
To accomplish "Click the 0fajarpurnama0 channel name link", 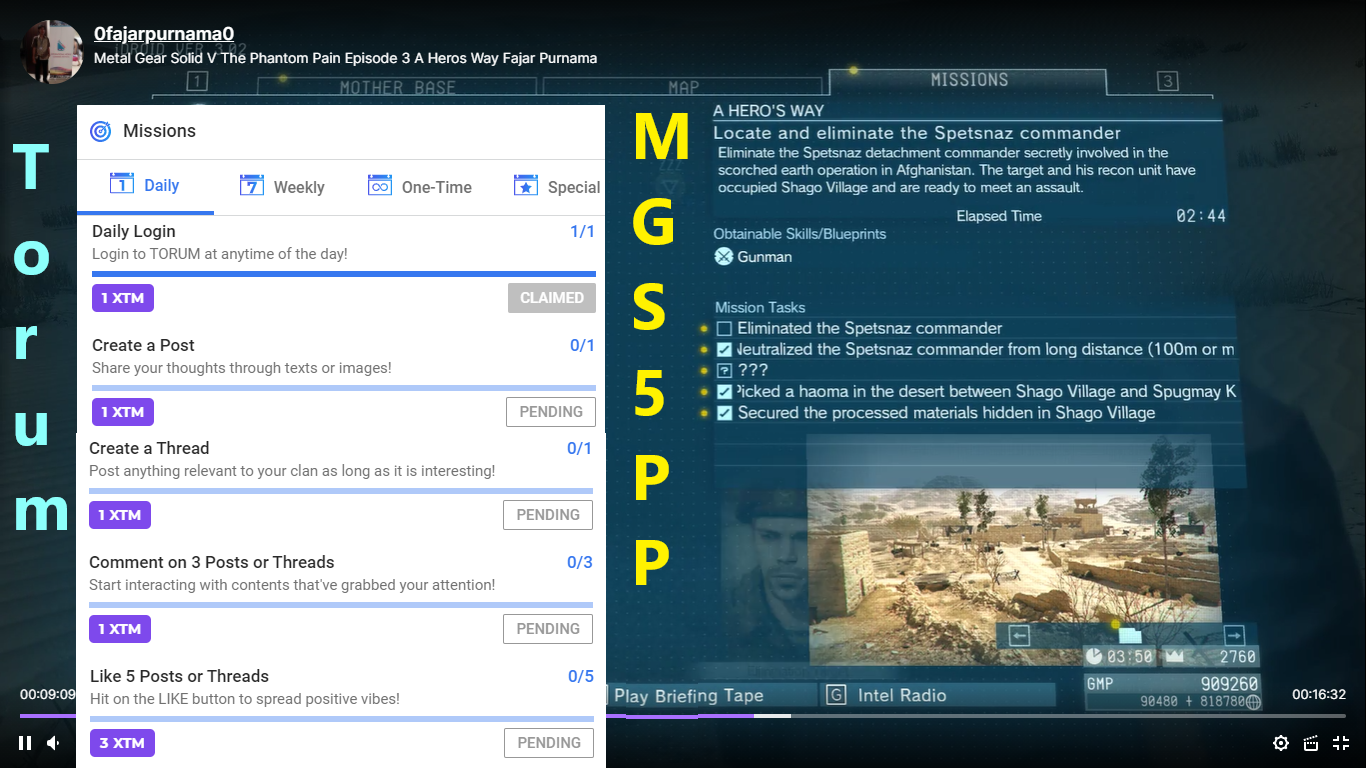I will tap(164, 33).
